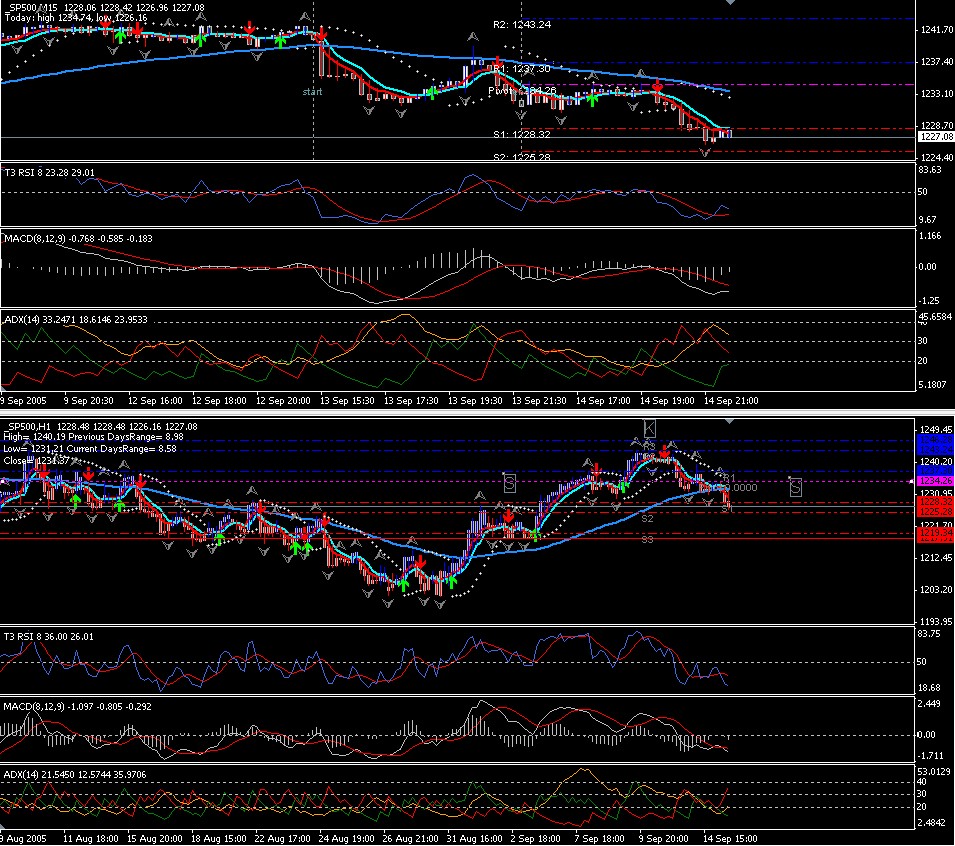Select the 'R1: 1237.30' resistance label
The width and height of the screenshot is (955, 846).
[521, 69]
